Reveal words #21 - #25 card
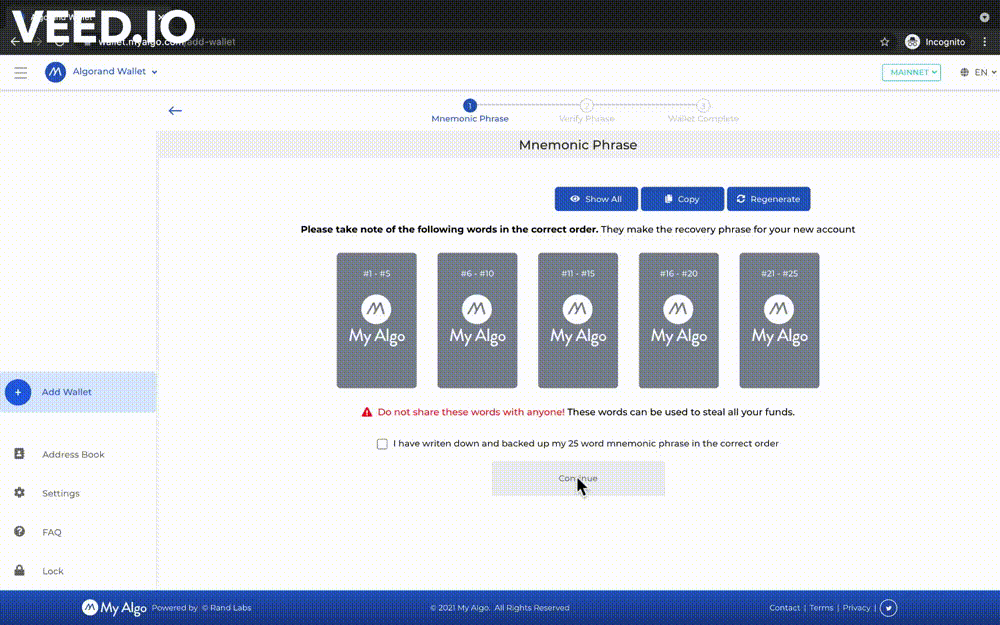The image size is (1000, 625). pyautogui.click(x=779, y=320)
